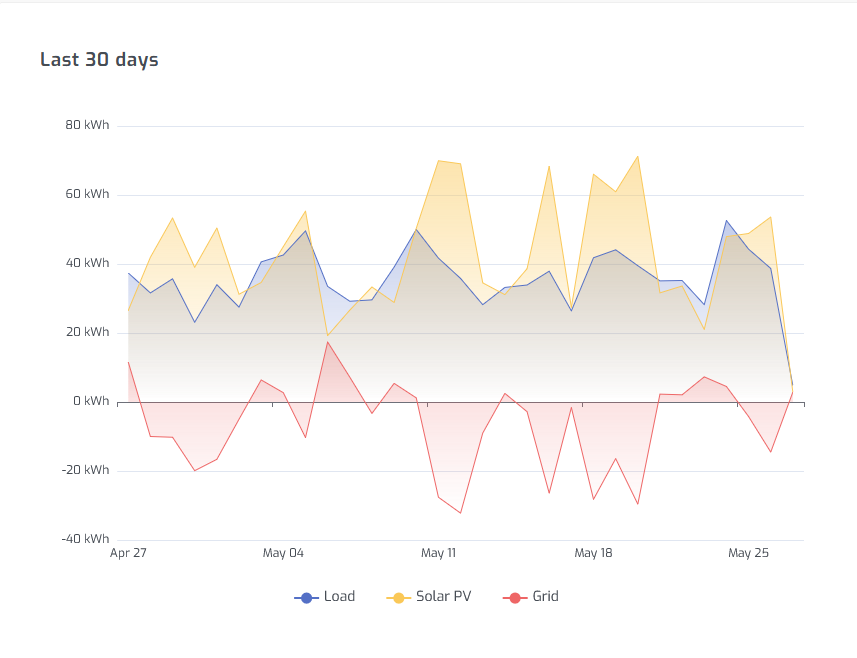Click the -40 kWh y-axis label
857x658 pixels.
point(85,540)
